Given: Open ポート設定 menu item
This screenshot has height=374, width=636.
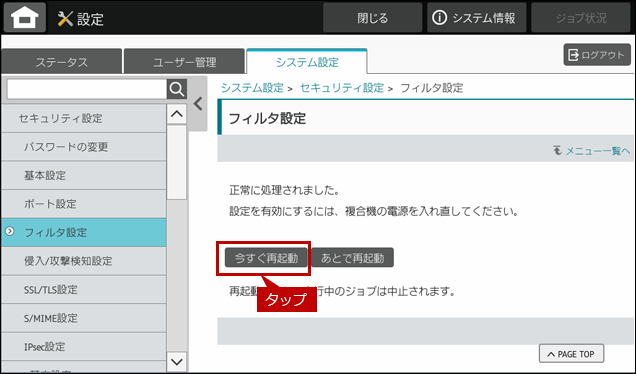Looking at the screenshot, I should pyautogui.click(x=84, y=204).
